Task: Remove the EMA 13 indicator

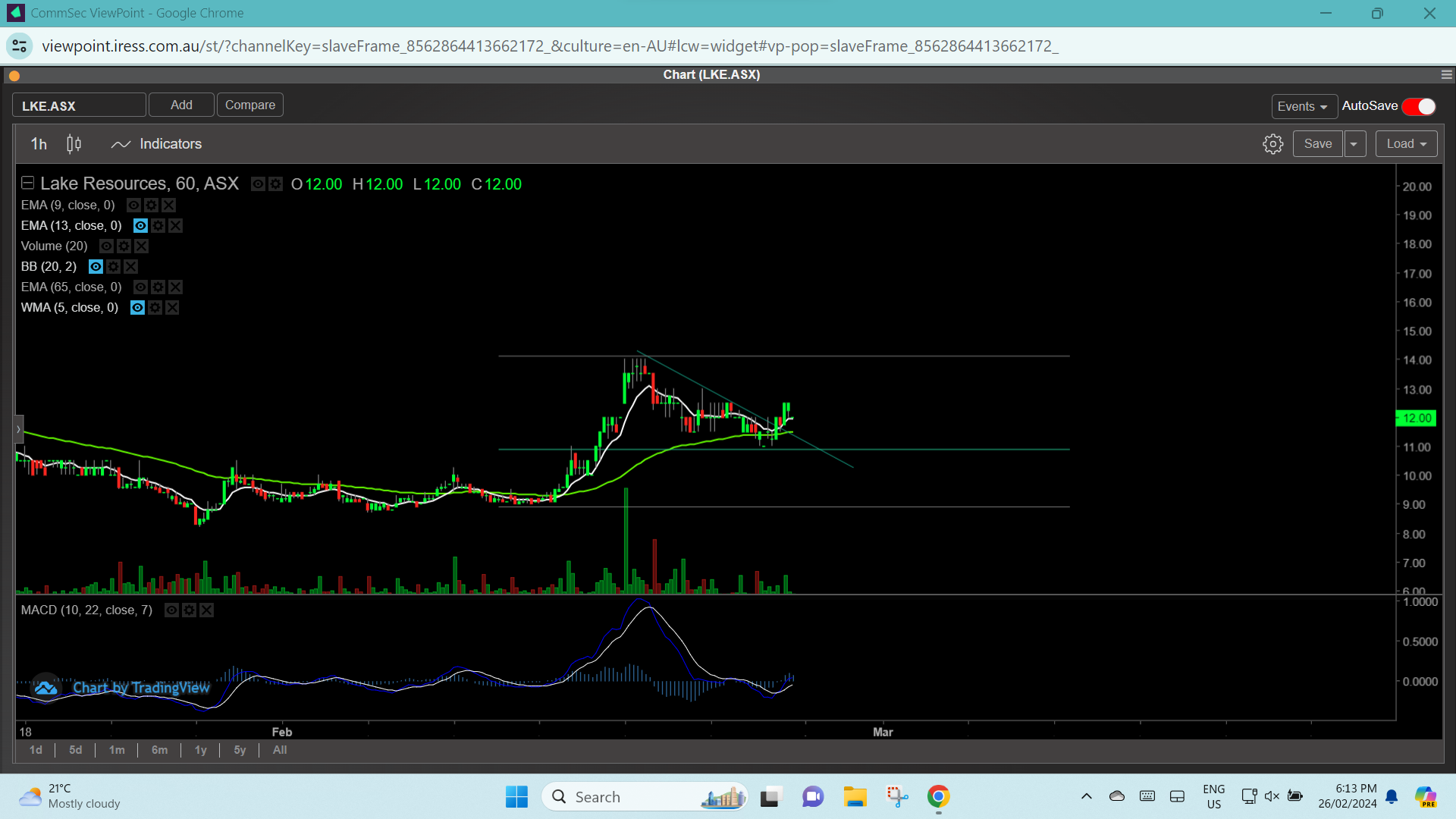Action: [x=175, y=225]
